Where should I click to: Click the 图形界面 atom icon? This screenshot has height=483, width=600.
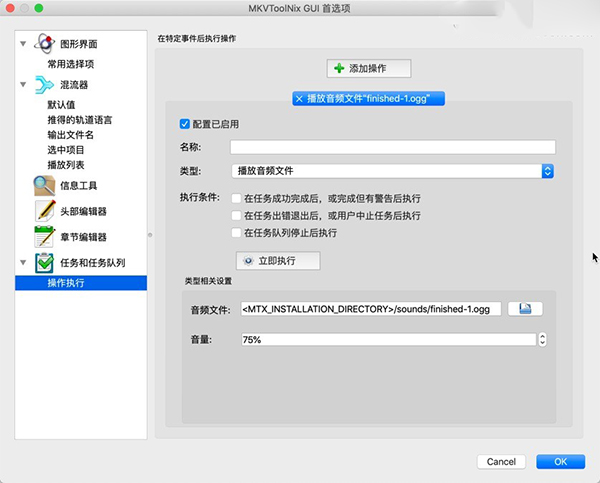(x=45, y=43)
